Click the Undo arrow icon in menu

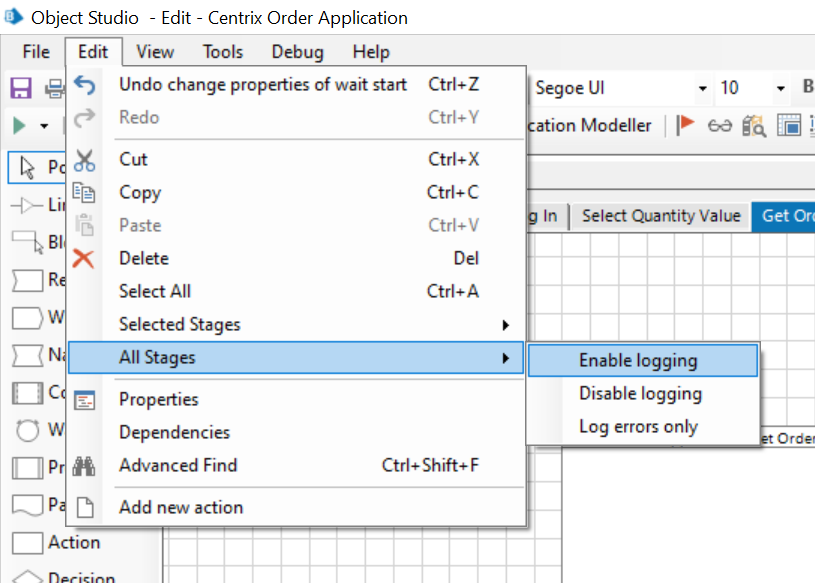point(85,85)
